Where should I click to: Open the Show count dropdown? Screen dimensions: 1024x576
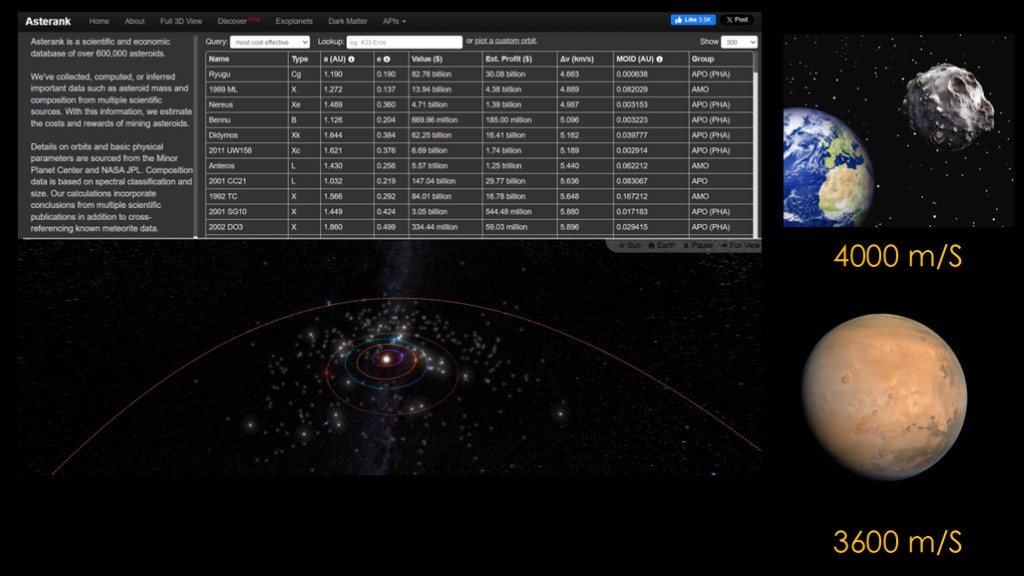tap(739, 42)
